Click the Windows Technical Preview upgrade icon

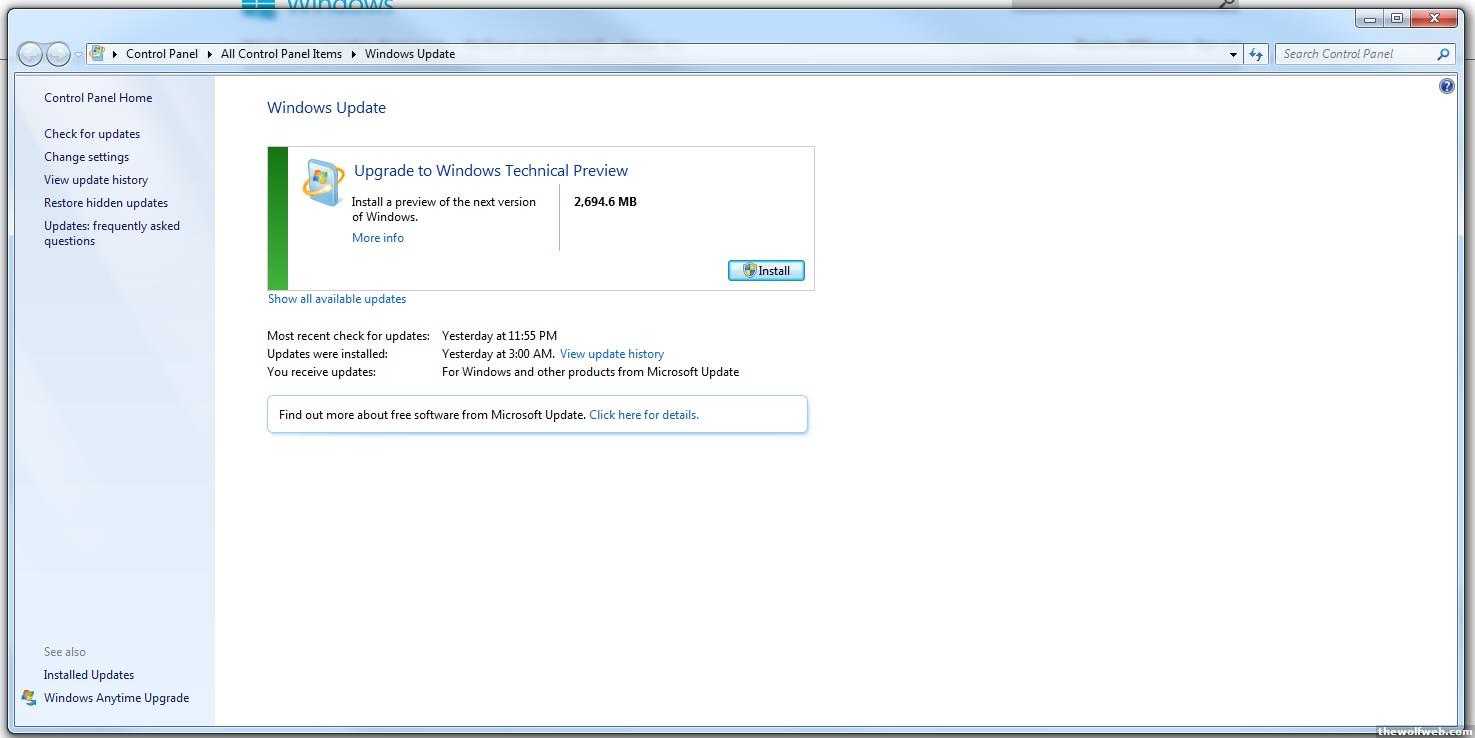(323, 183)
